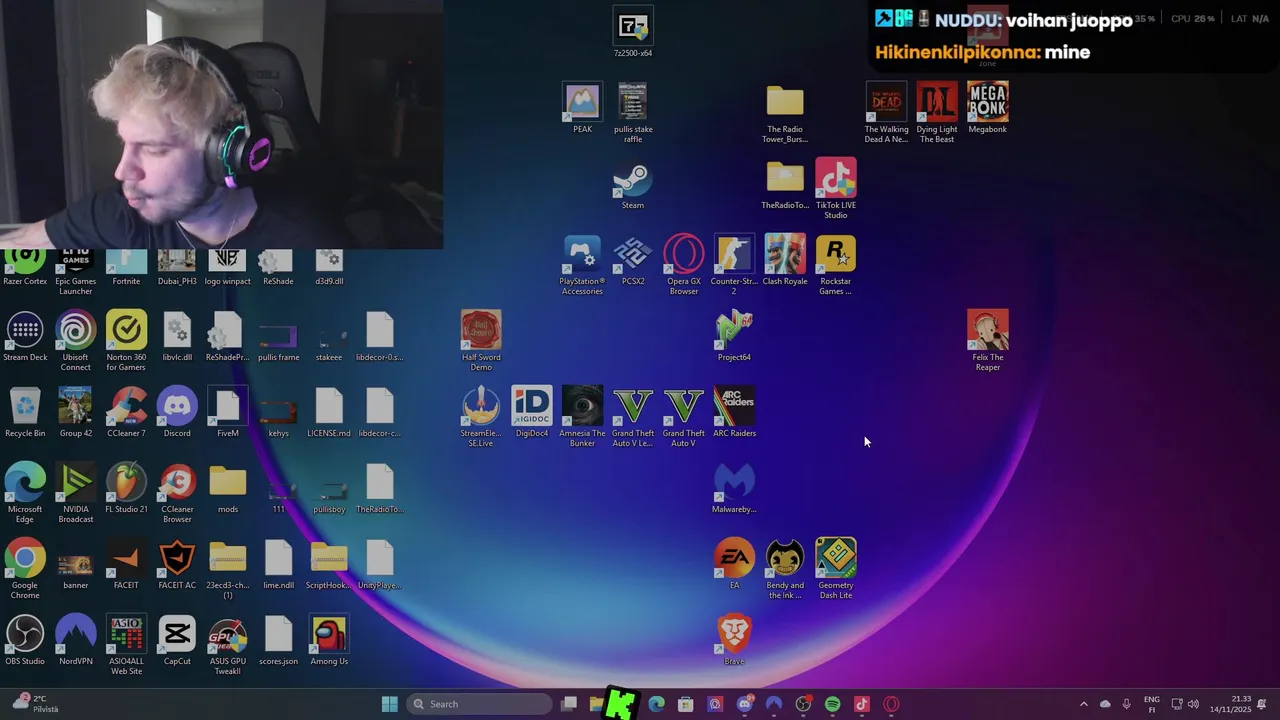This screenshot has height=720, width=1280.
Task: Open Grand Theft Auto V Legacy icon
Action: pos(633,416)
